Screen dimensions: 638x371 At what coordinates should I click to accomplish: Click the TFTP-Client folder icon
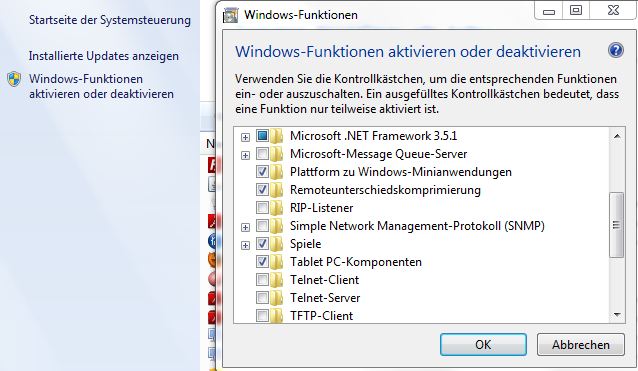[x=277, y=316]
